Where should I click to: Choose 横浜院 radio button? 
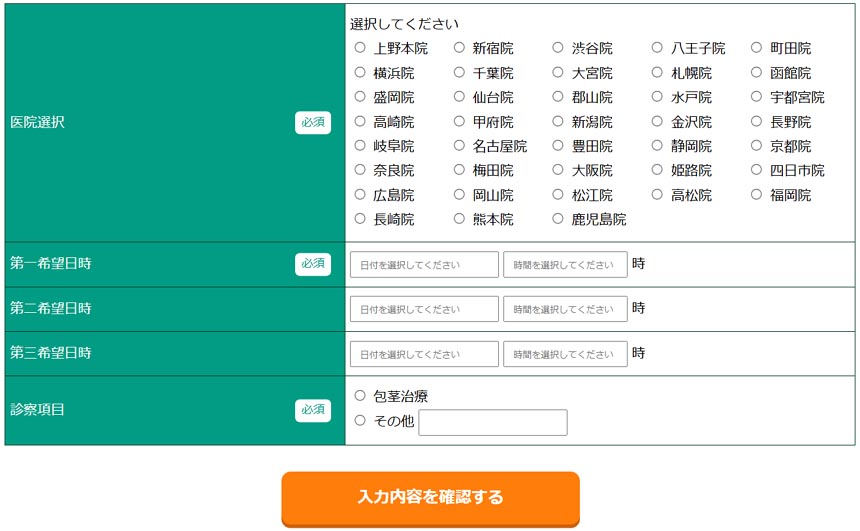point(360,73)
